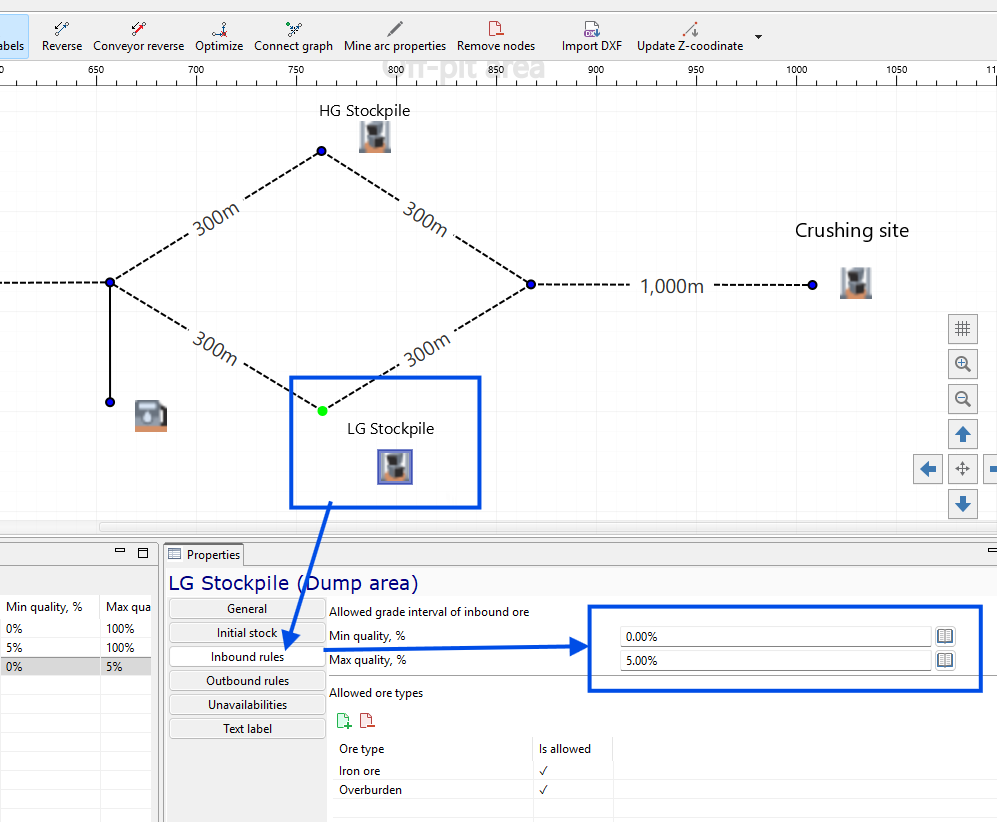Screen dimensions: 997x822
Task: Open the Initial stock section
Action: [x=247, y=633]
